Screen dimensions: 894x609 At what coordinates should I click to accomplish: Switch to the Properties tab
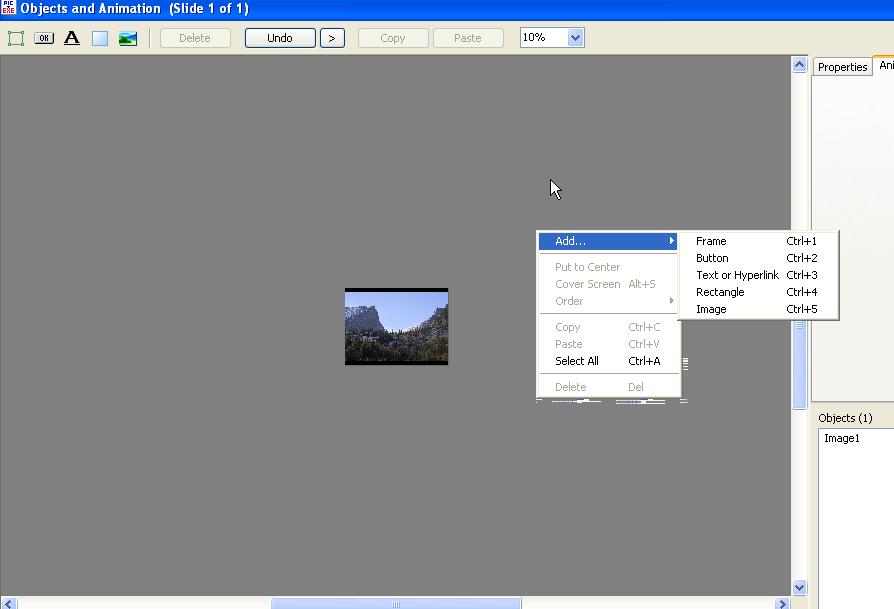click(x=842, y=67)
